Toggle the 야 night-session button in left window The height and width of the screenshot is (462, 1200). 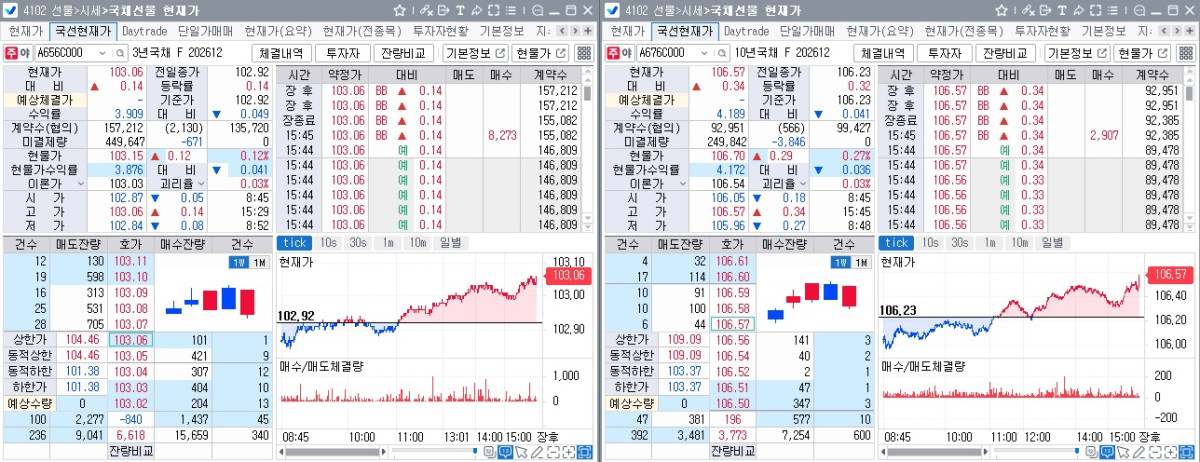point(24,53)
